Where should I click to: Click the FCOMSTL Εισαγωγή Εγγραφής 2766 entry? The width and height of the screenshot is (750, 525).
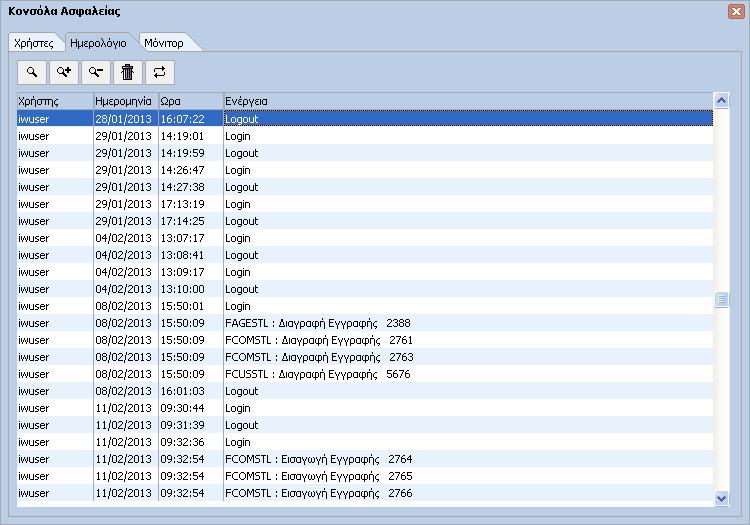tap(365, 493)
